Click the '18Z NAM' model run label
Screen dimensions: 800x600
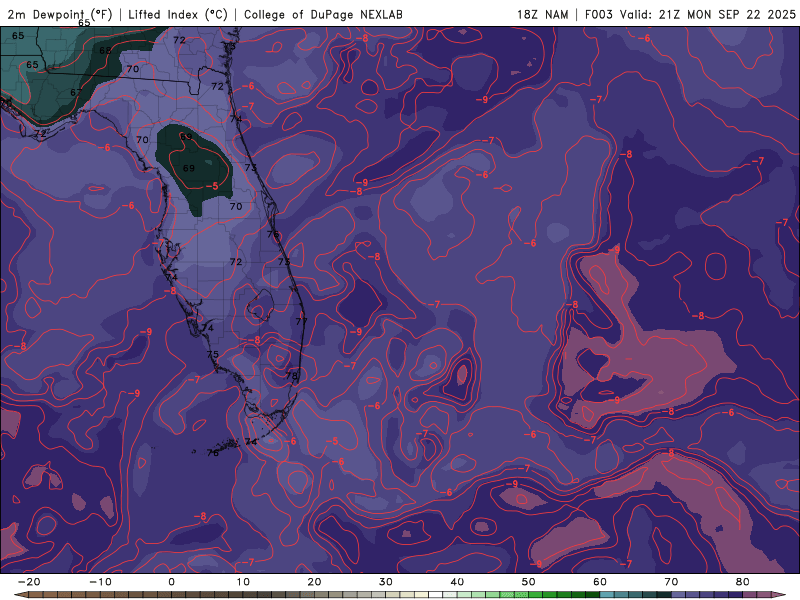(x=542, y=14)
